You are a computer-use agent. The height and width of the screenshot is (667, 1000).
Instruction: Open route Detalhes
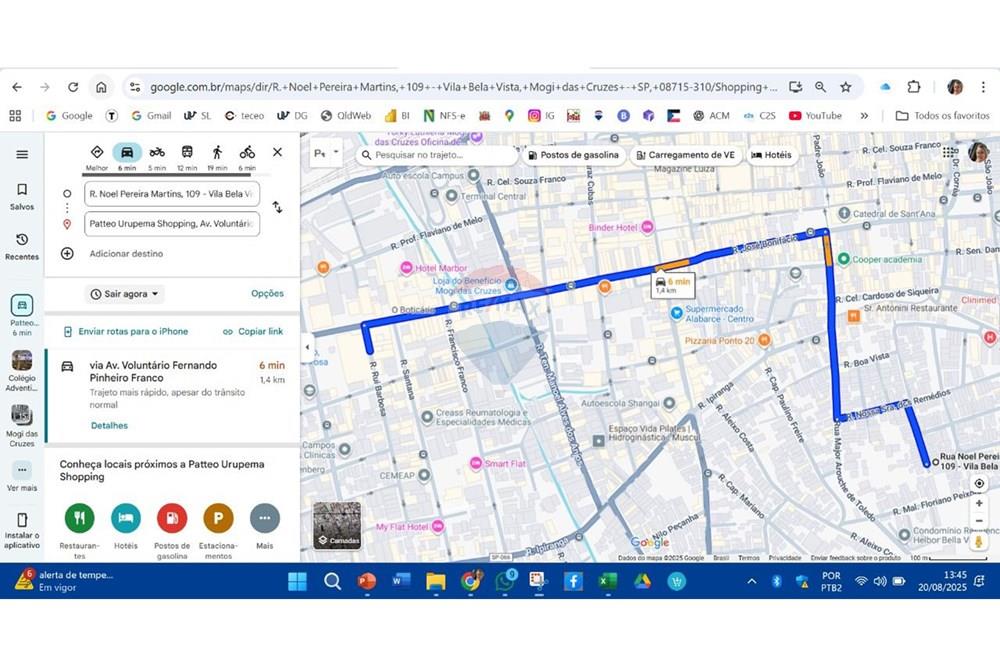tap(109, 425)
